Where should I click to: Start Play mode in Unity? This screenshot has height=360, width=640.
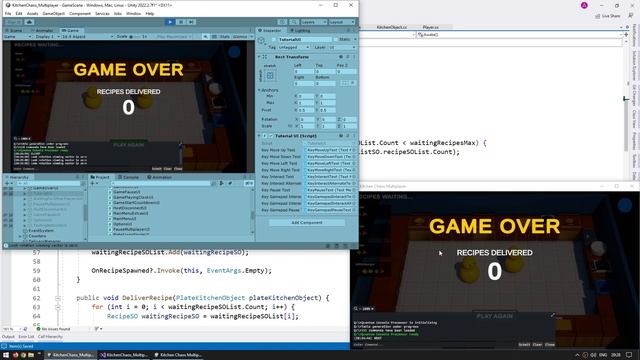(x=170, y=22)
